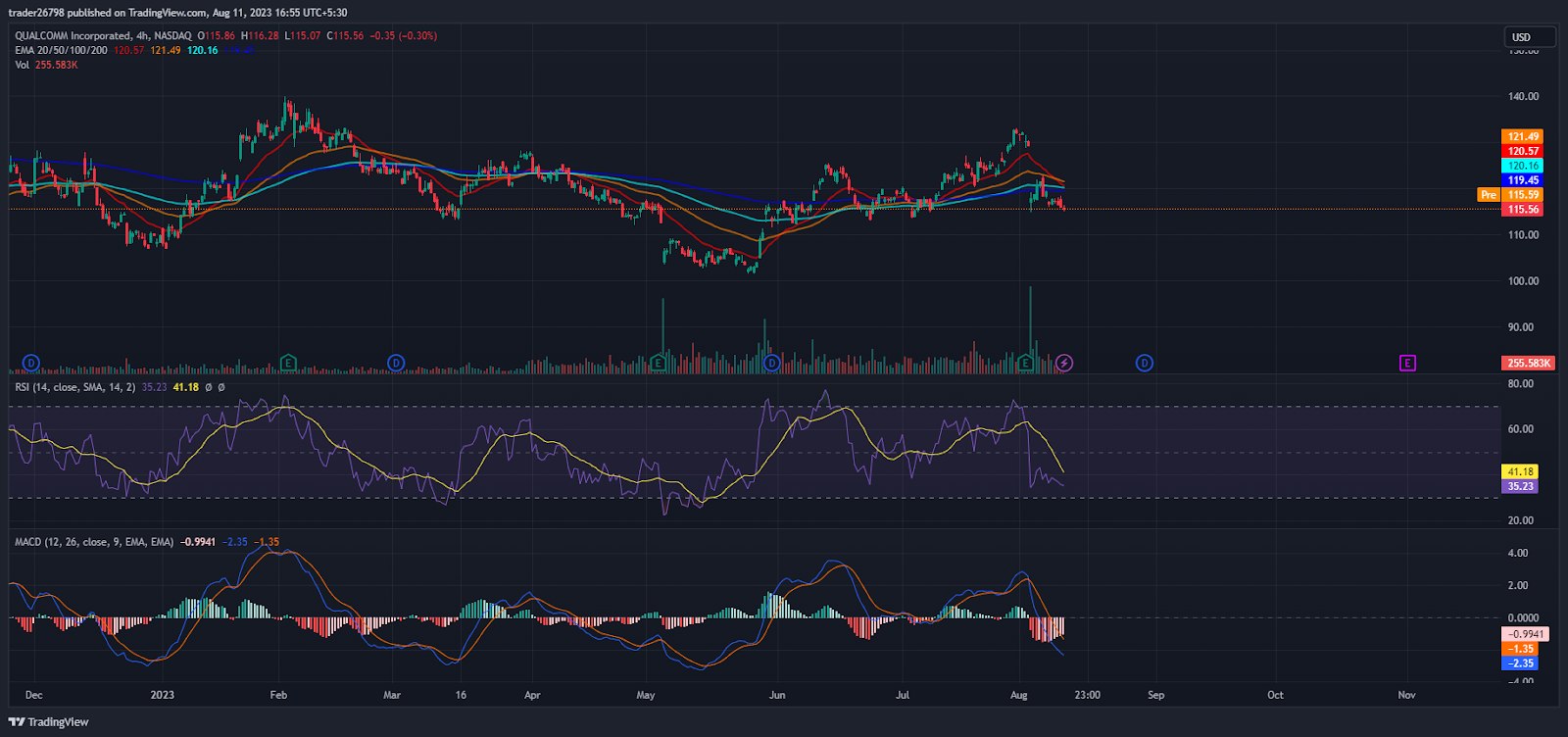Viewport: 1568px width, 737px height.
Task: Click the May label on time axis
Action: pyautogui.click(x=645, y=695)
